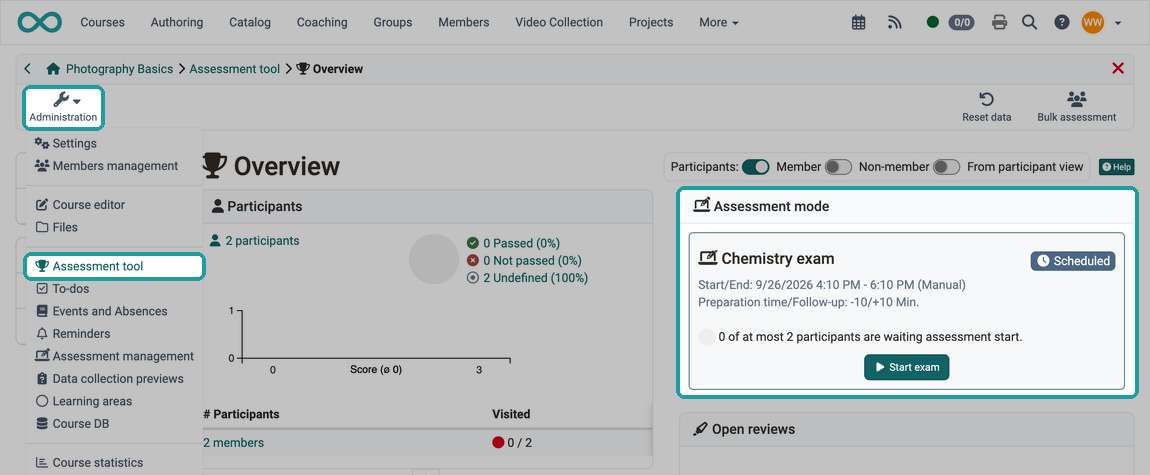Go to Groups tab
This screenshot has width=1150, height=475.
point(392,22)
